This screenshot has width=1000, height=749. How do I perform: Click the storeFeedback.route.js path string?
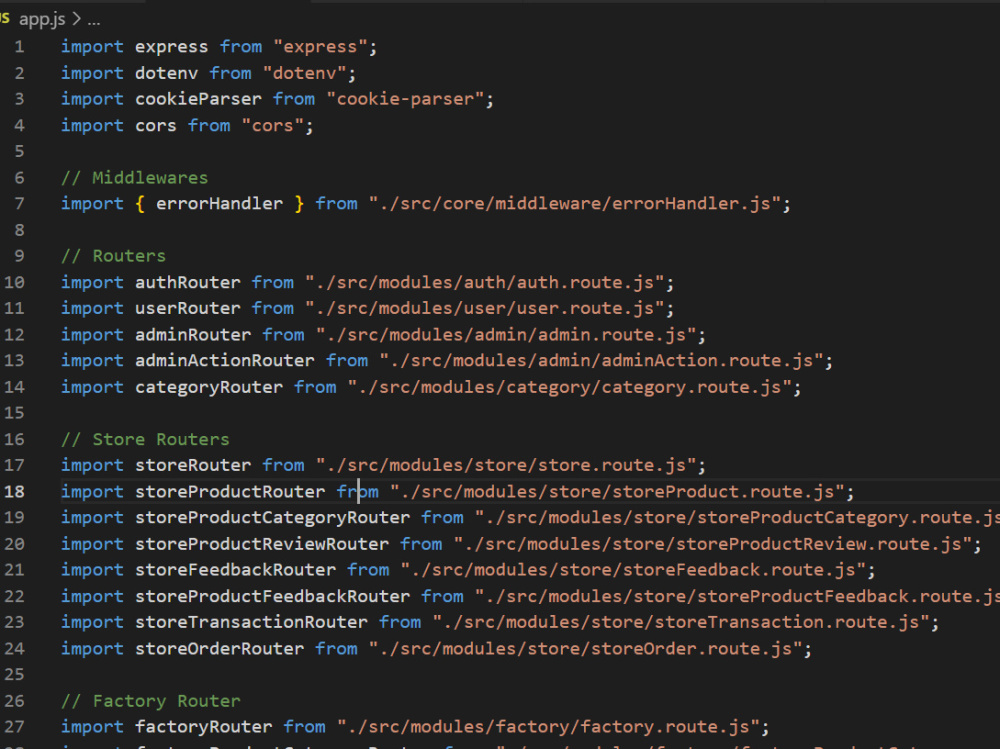[x=633, y=570]
